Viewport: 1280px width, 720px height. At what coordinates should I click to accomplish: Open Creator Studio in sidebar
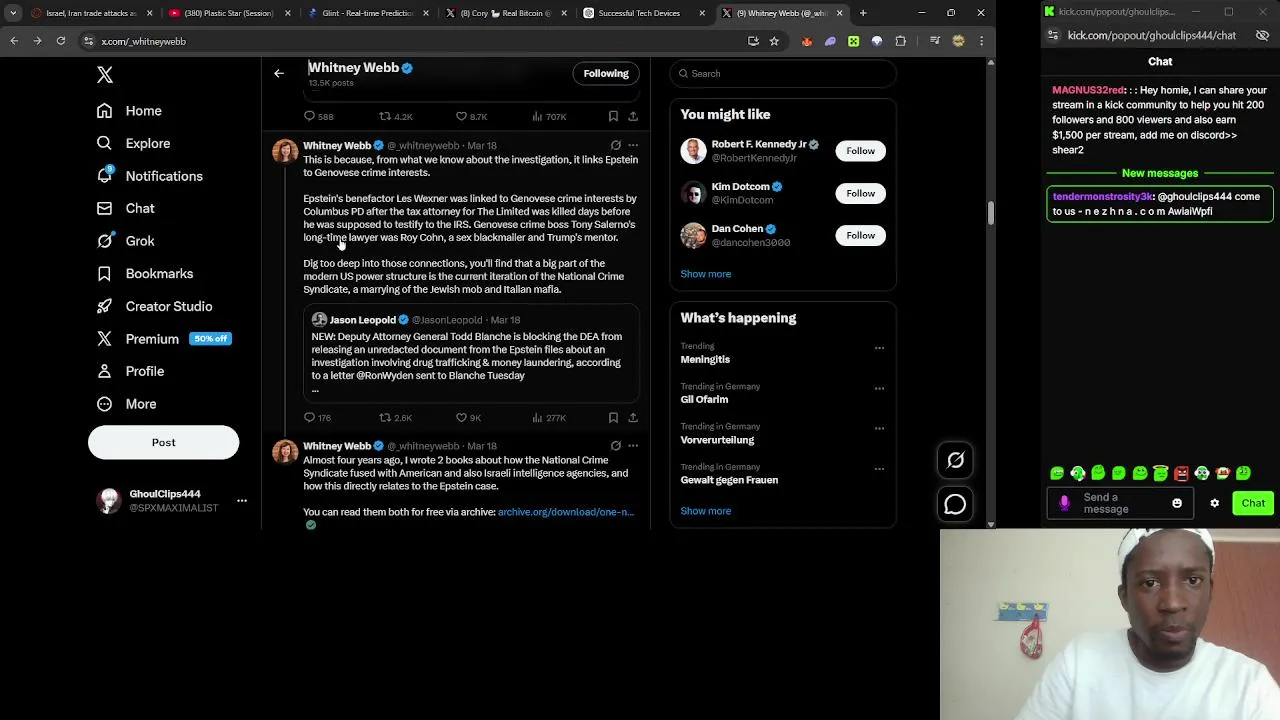click(154, 306)
